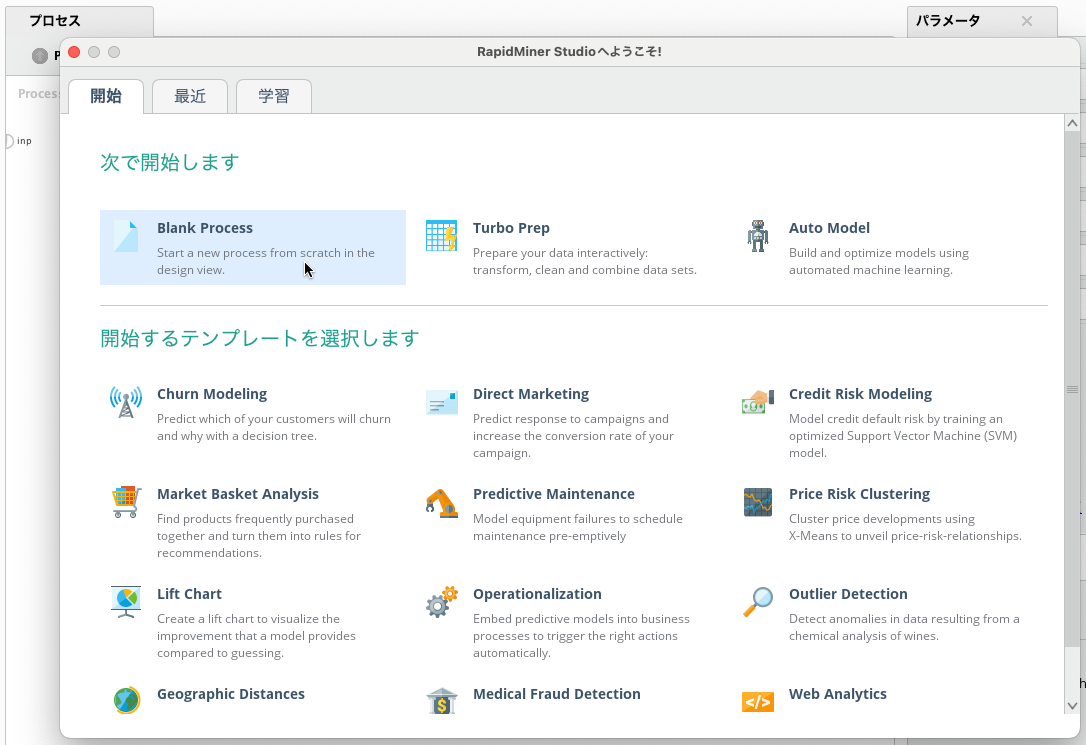Open the Geographic Distances template title
This screenshot has width=1086, height=745.
(231, 694)
